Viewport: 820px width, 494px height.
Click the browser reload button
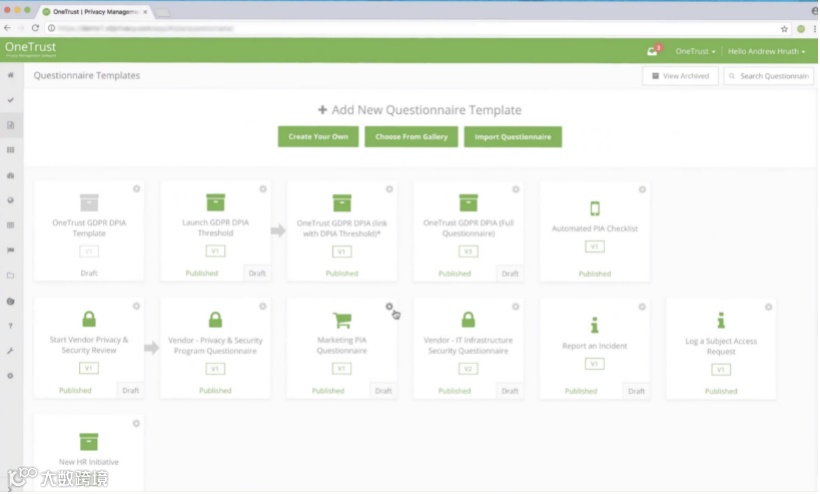click(x=35, y=28)
